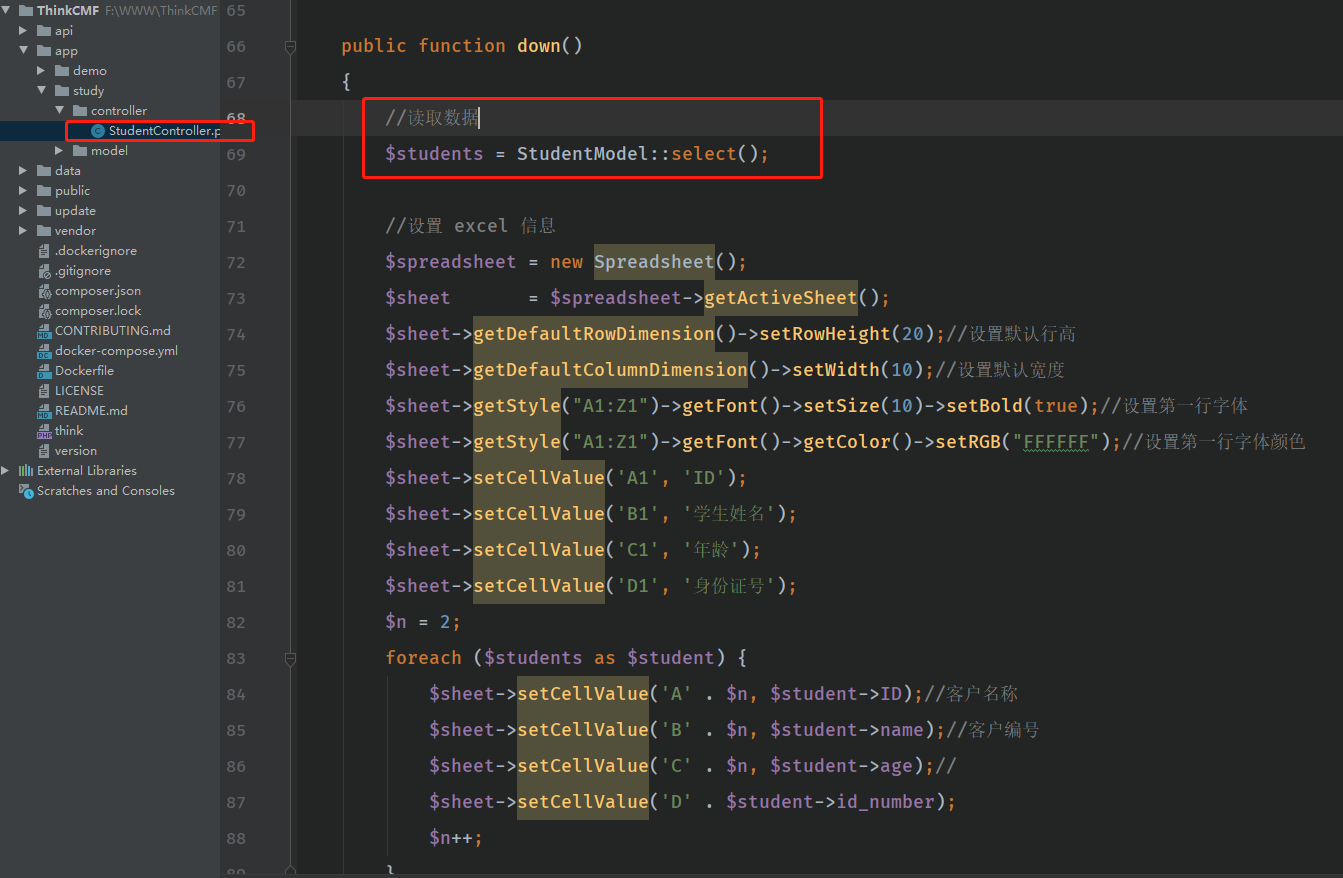Select StudentController.php in the project tree
This screenshot has height=878, width=1343.
pyautogui.click(x=165, y=131)
